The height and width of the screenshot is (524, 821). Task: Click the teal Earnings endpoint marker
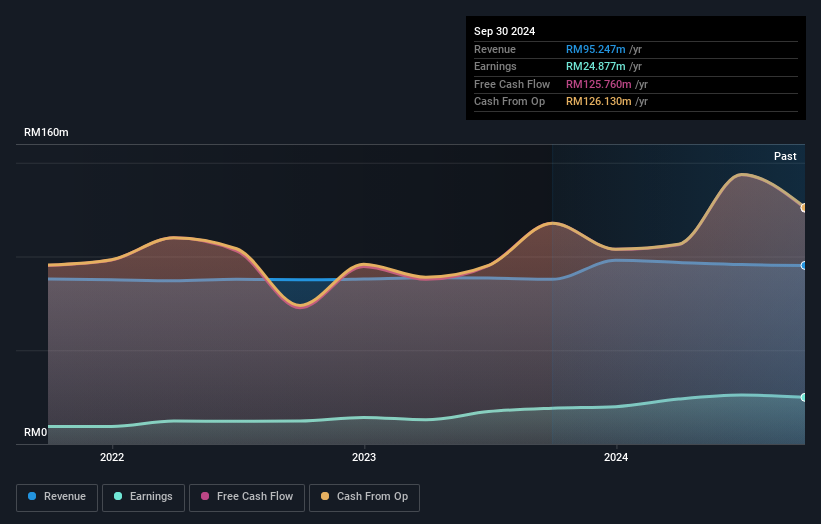tap(804, 397)
